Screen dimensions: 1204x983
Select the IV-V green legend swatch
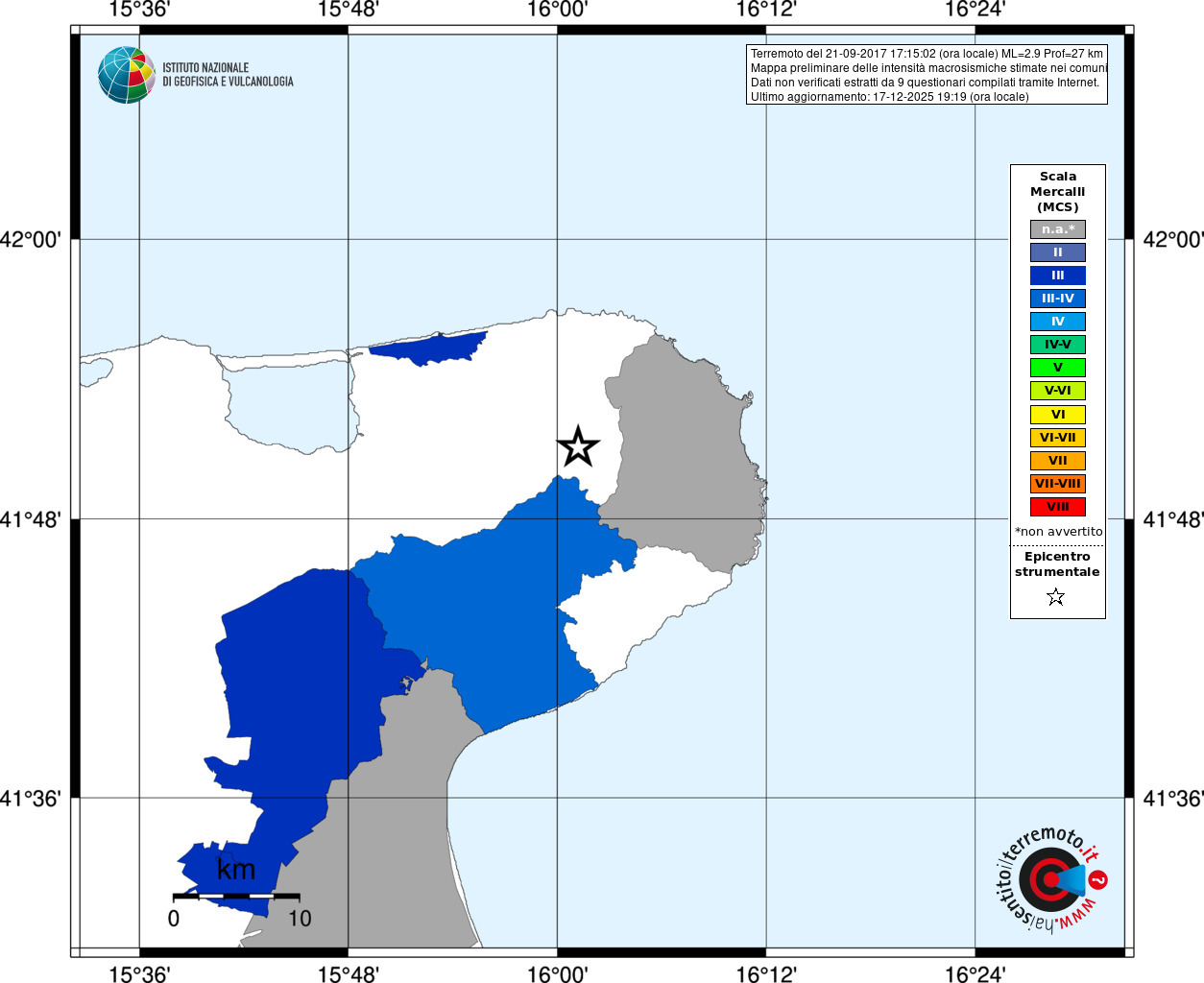[1058, 345]
